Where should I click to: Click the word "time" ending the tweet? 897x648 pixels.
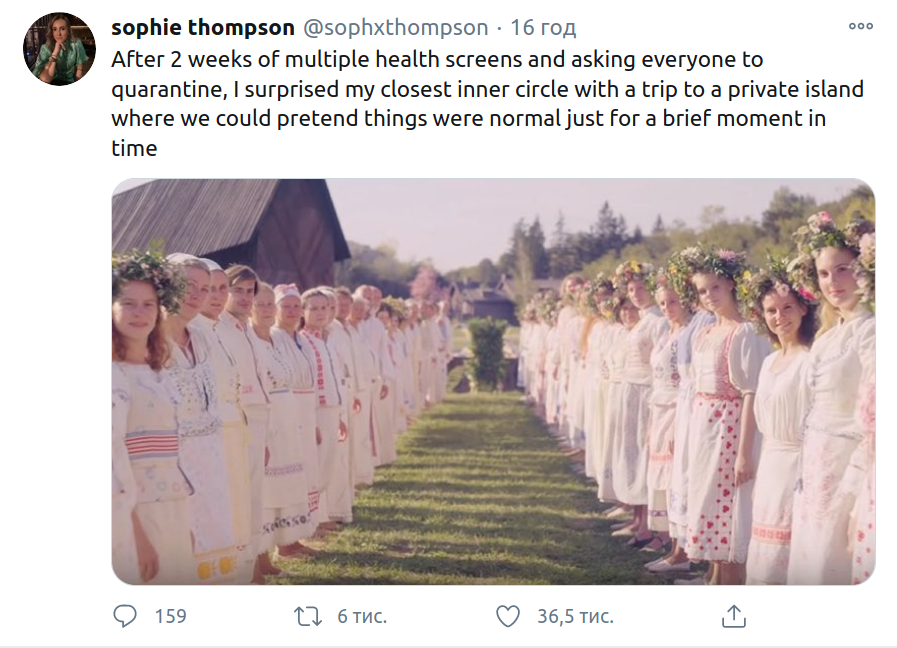134,148
